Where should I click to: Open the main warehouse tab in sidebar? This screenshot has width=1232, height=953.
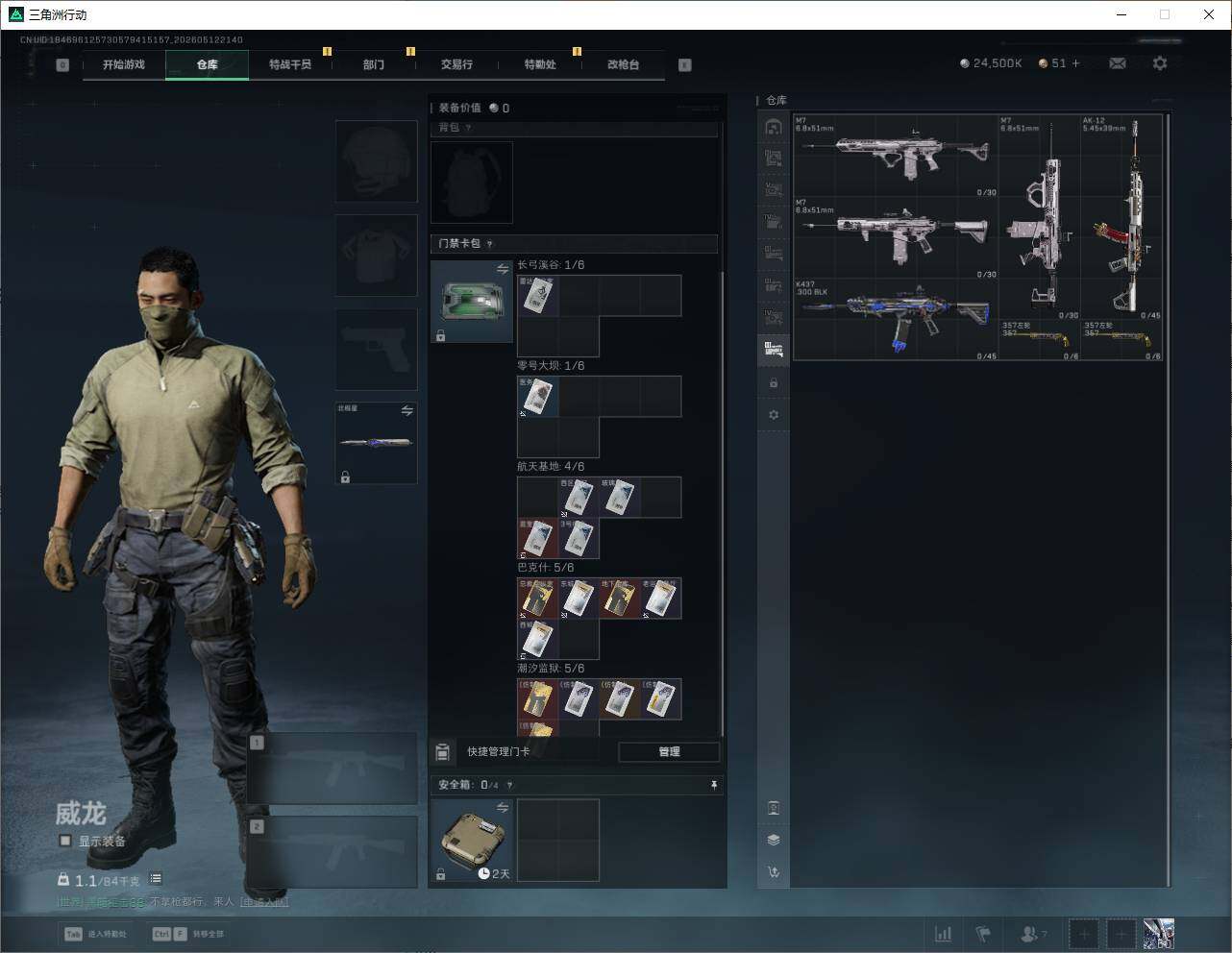[774, 128]
